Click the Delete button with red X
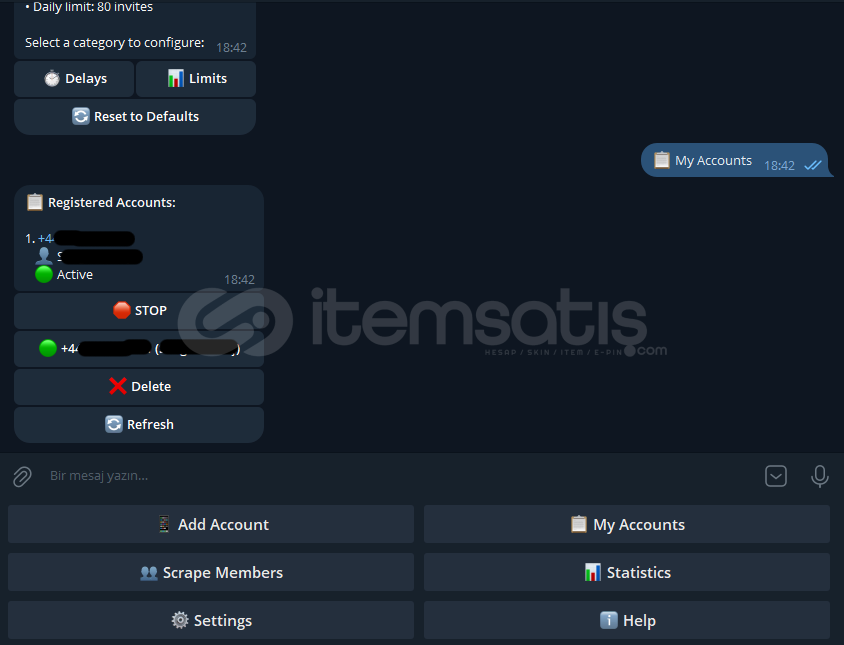 click(139, 387)
